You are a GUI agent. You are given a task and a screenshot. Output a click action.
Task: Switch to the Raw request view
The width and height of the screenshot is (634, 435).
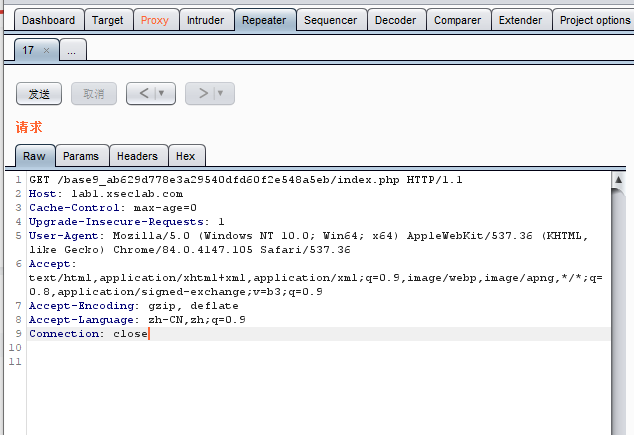[35, 156]
